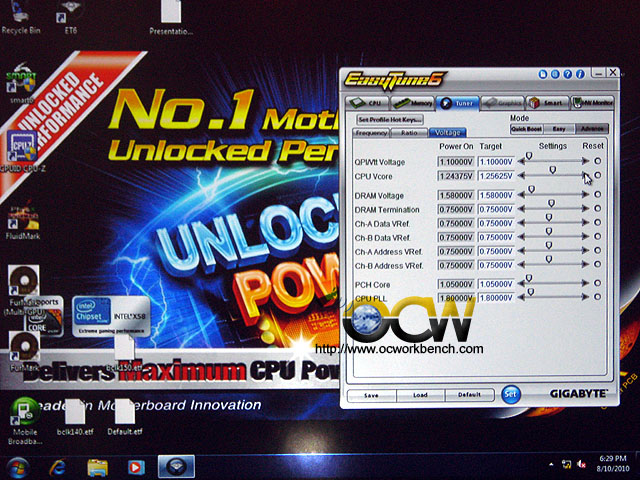Choose Advance mode
The width and height of the screenshot is (640, 480).
(x=592, y=129)
